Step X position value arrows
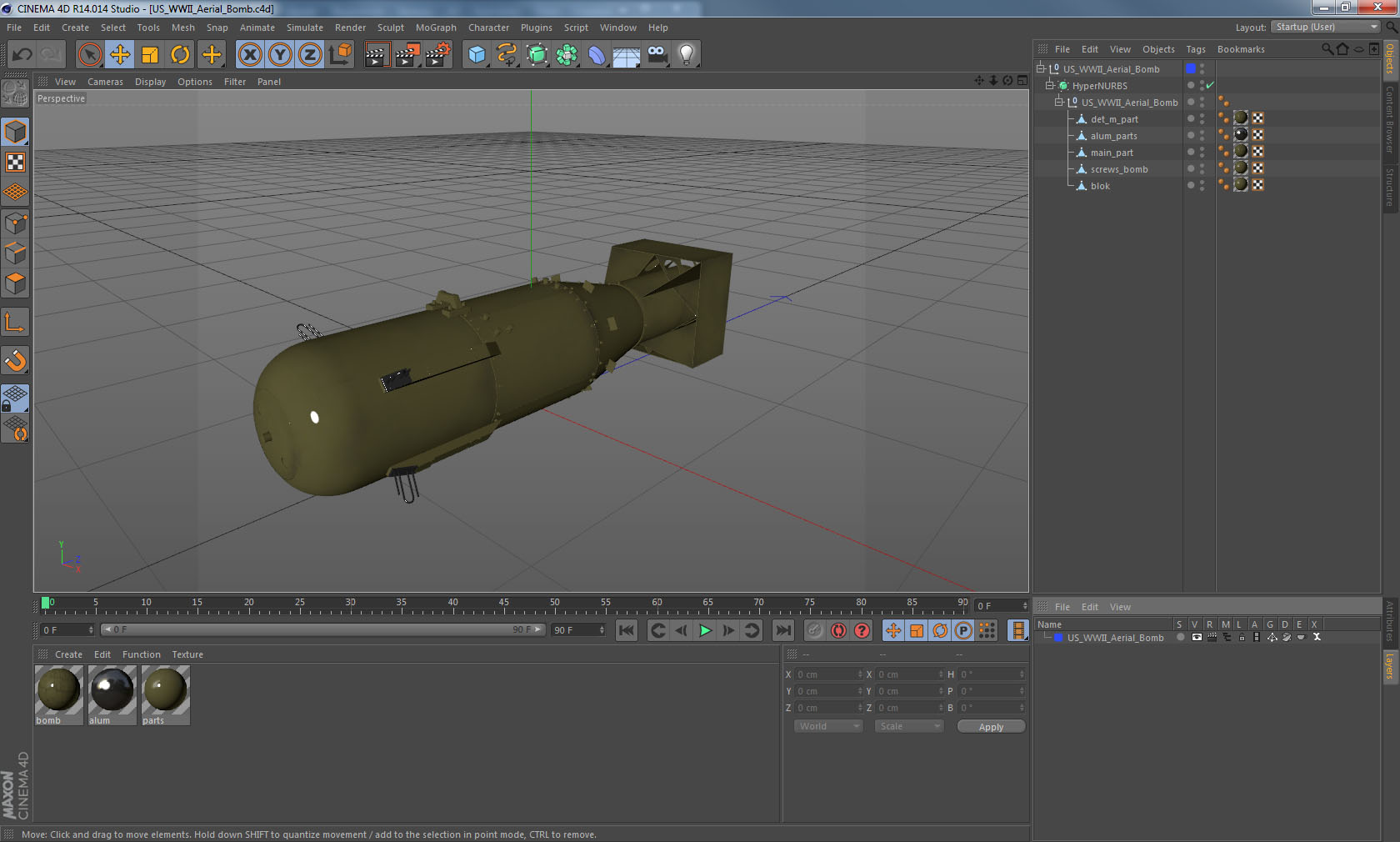This screenshot has height=842, width=1400. [860, 674]
